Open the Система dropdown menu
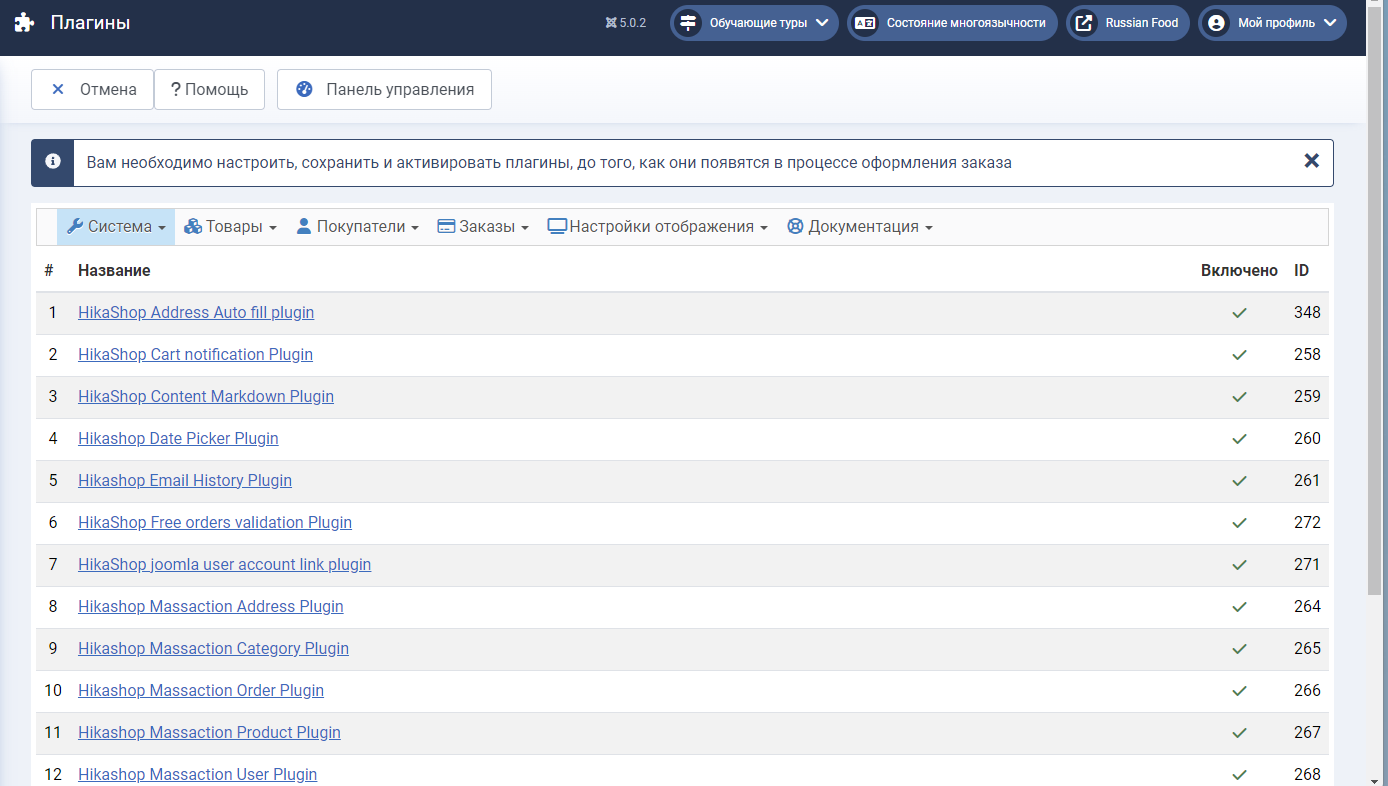 (x=116, y=226)
